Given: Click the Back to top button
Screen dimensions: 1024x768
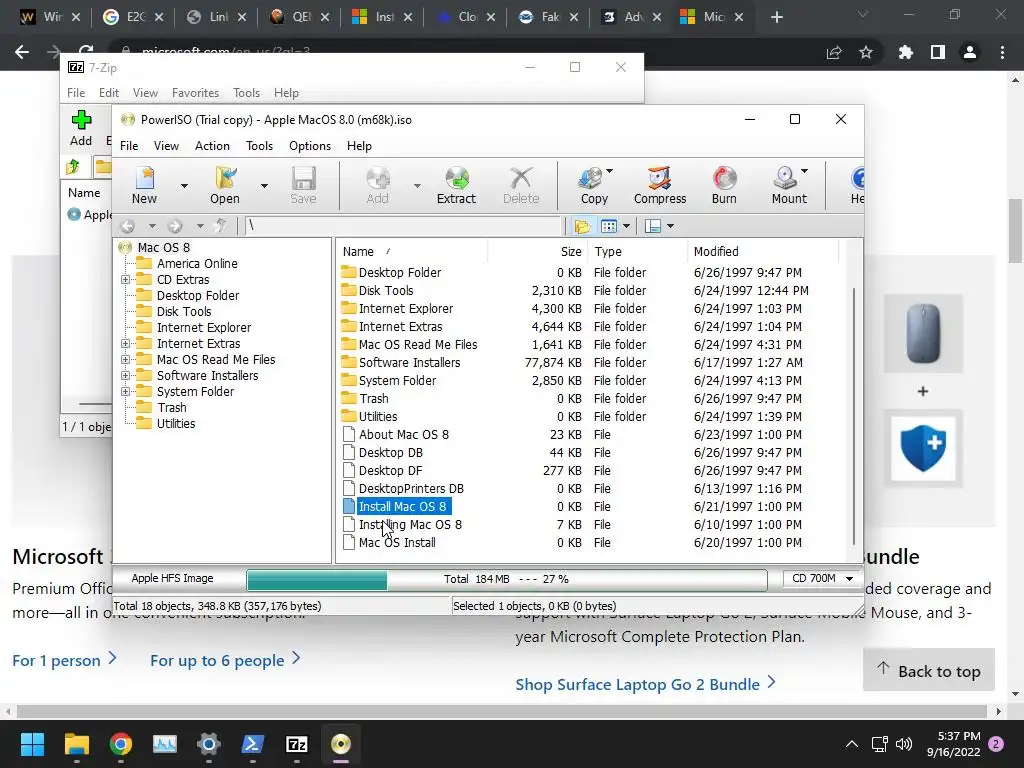Looking at the screenshot, I should (929, 670).
